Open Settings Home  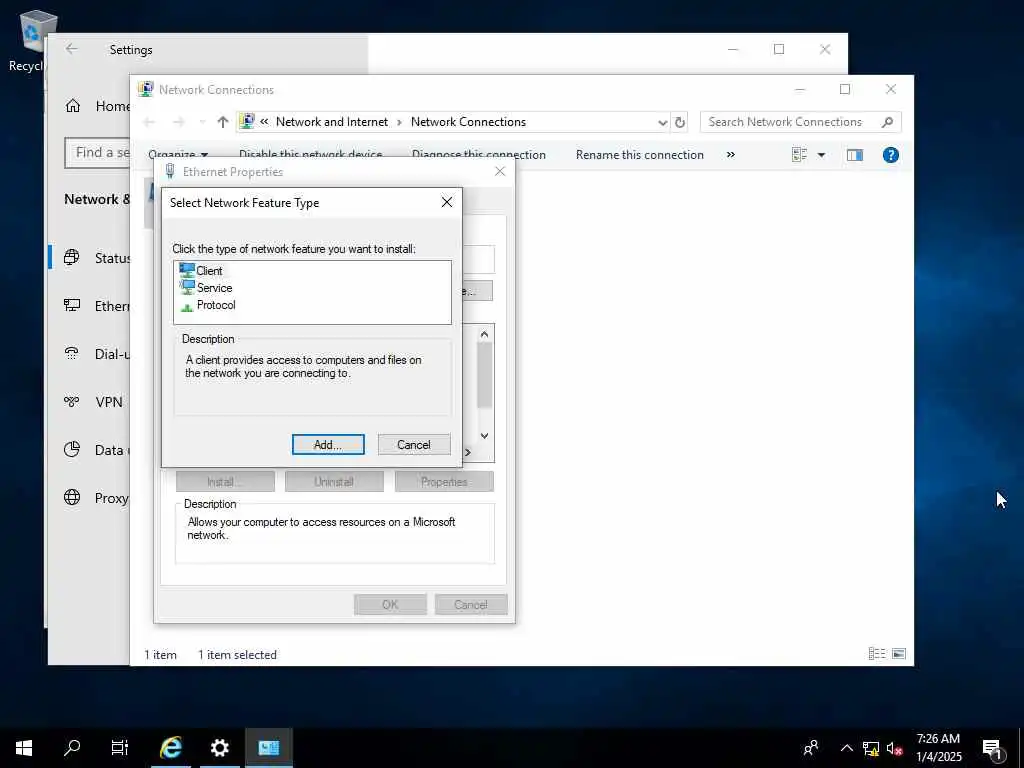[97, 106]
